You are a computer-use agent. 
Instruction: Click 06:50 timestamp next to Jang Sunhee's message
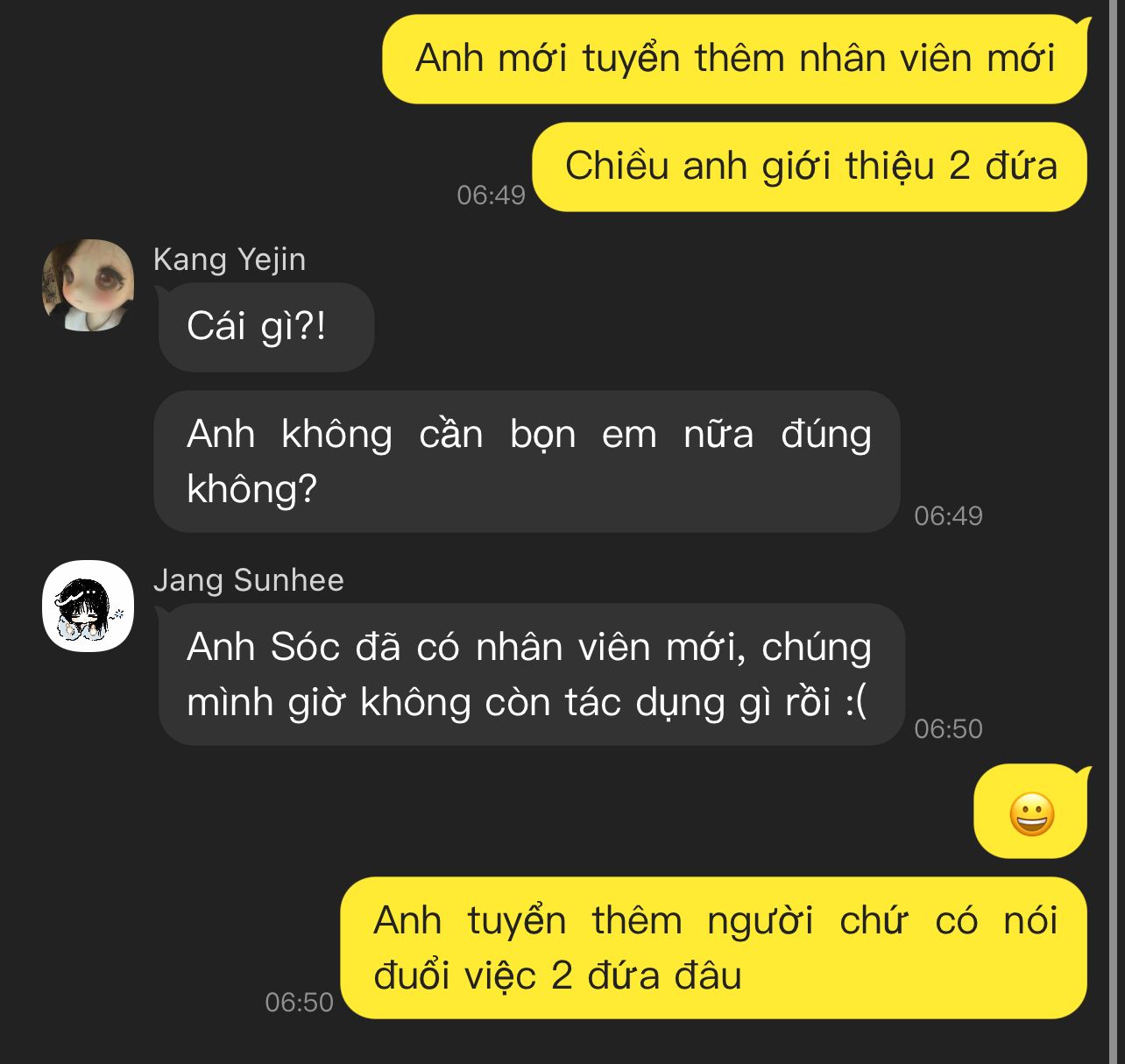click(948, 728)
